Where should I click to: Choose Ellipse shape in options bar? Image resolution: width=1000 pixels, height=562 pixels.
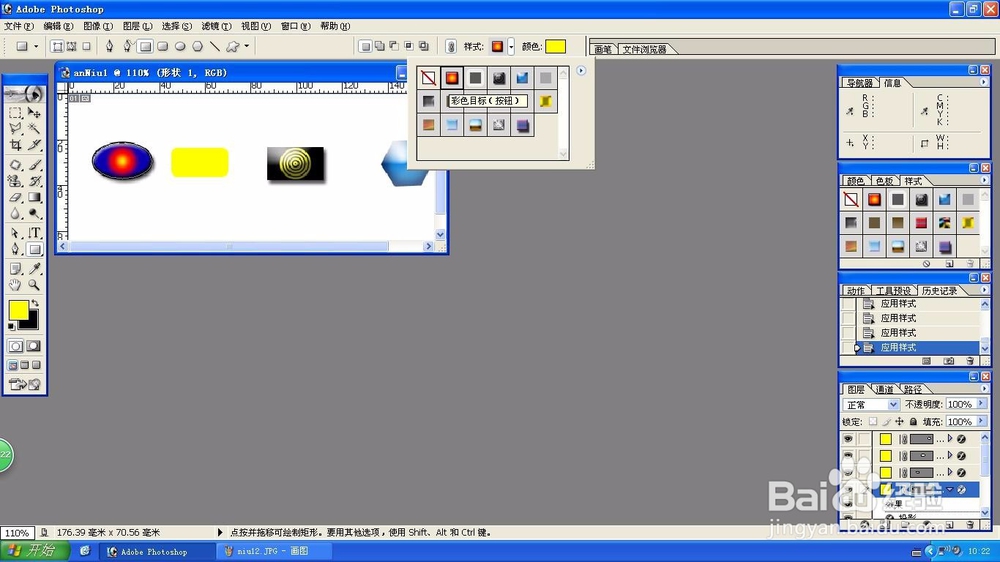pos(180,46)
